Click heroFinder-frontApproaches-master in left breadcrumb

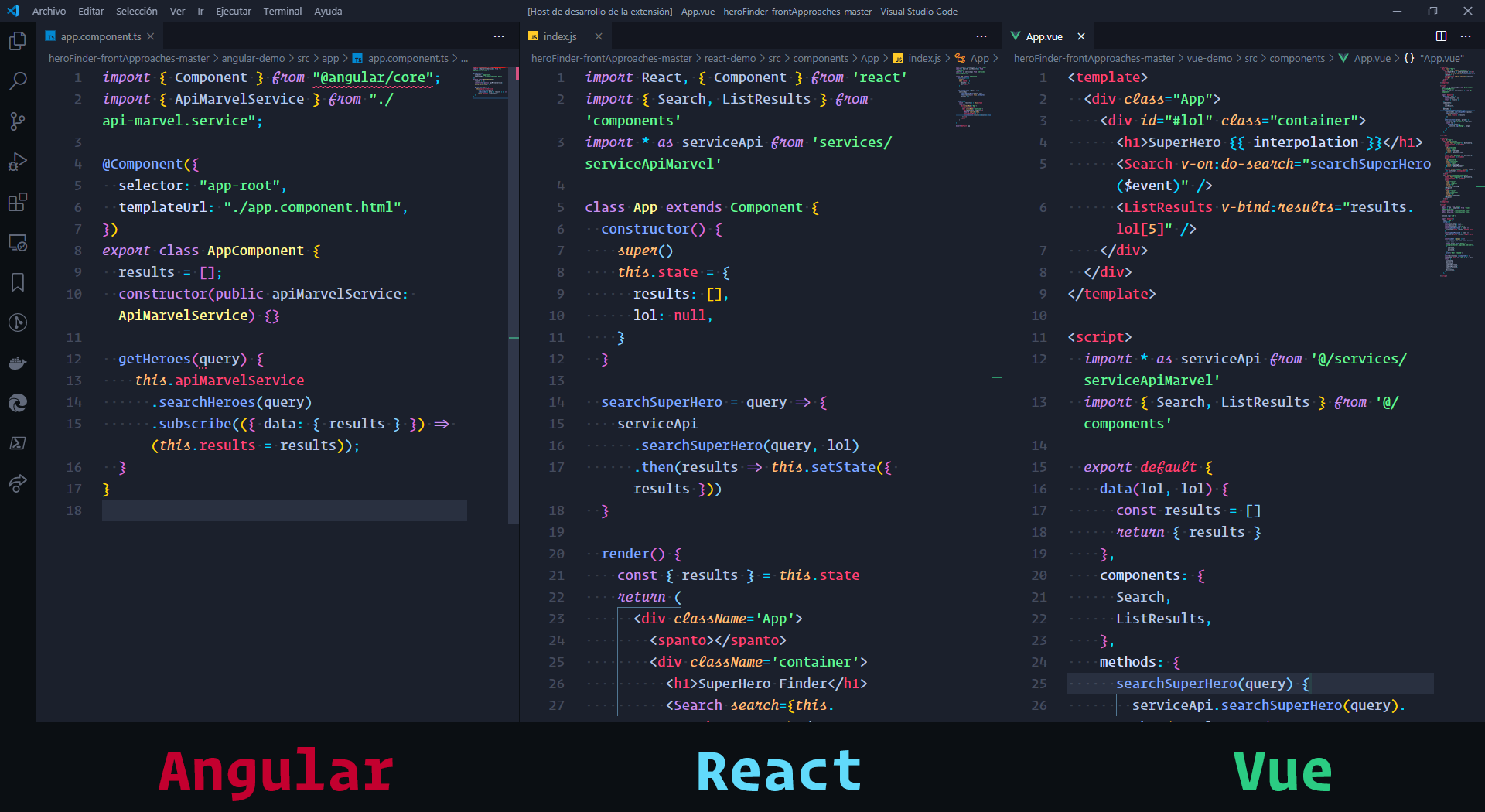[x=128, y=58]
